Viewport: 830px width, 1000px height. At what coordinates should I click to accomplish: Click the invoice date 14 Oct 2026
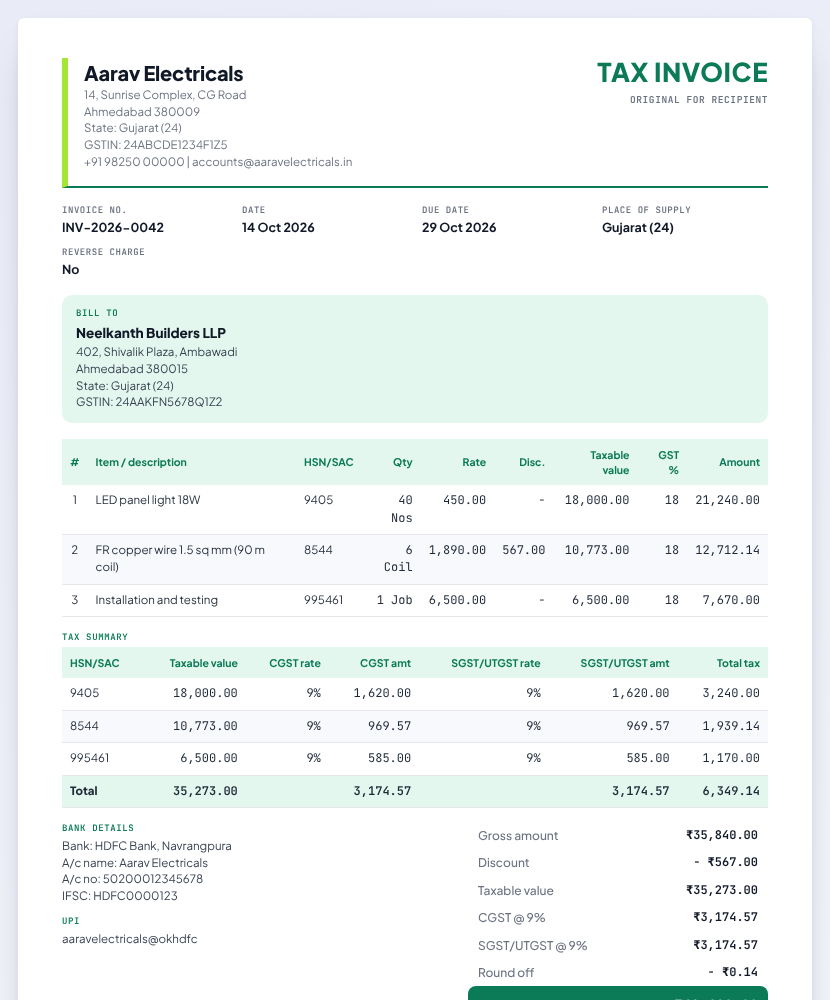pos(278,228)
